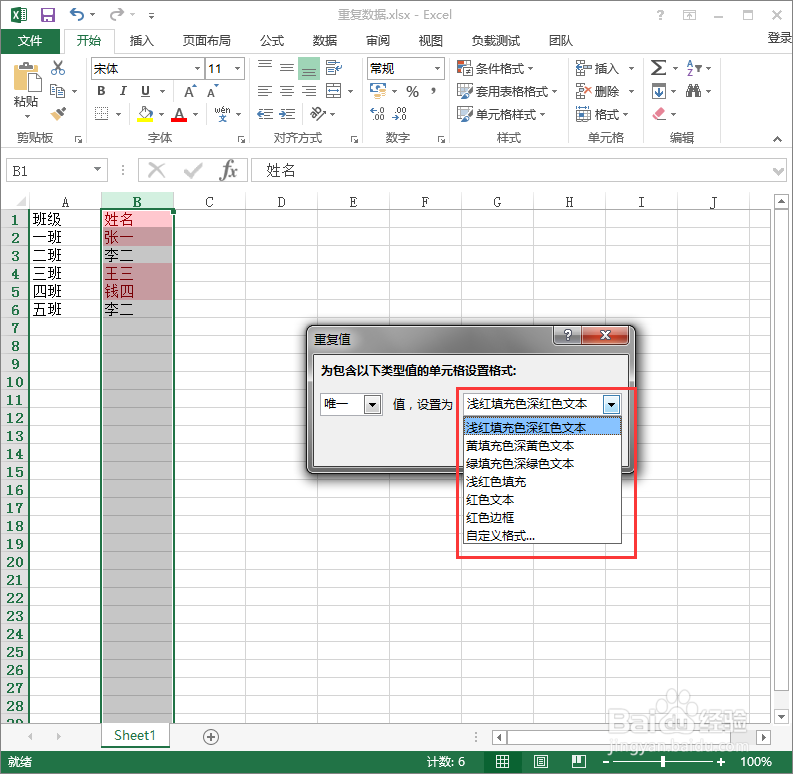Open the font name dropdown

(197, 68)
